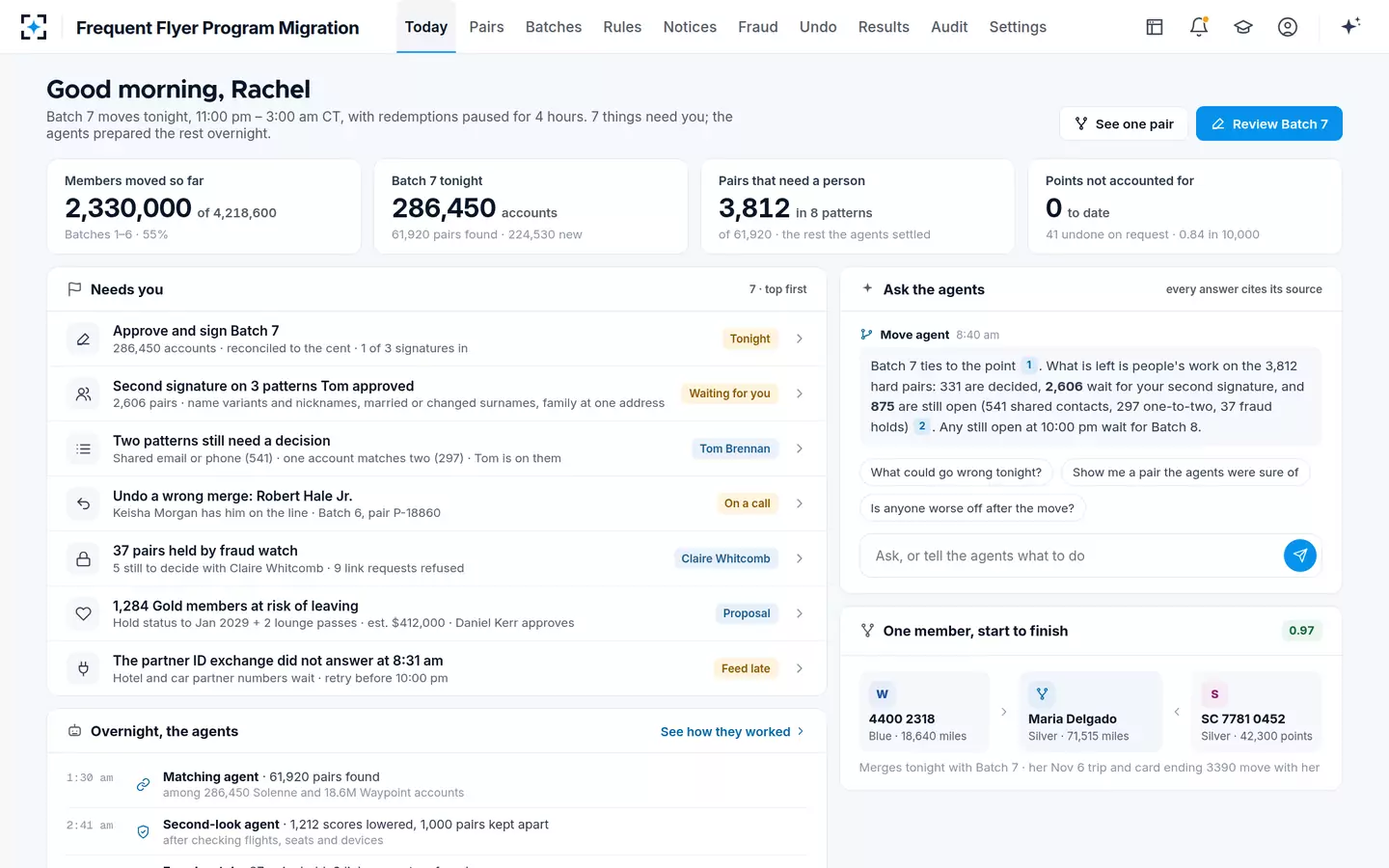This screenshot has width=1389, height=868.
Task: Click 'Show me a pair the agents were sure of'
Action: [x=1185, y=473]
